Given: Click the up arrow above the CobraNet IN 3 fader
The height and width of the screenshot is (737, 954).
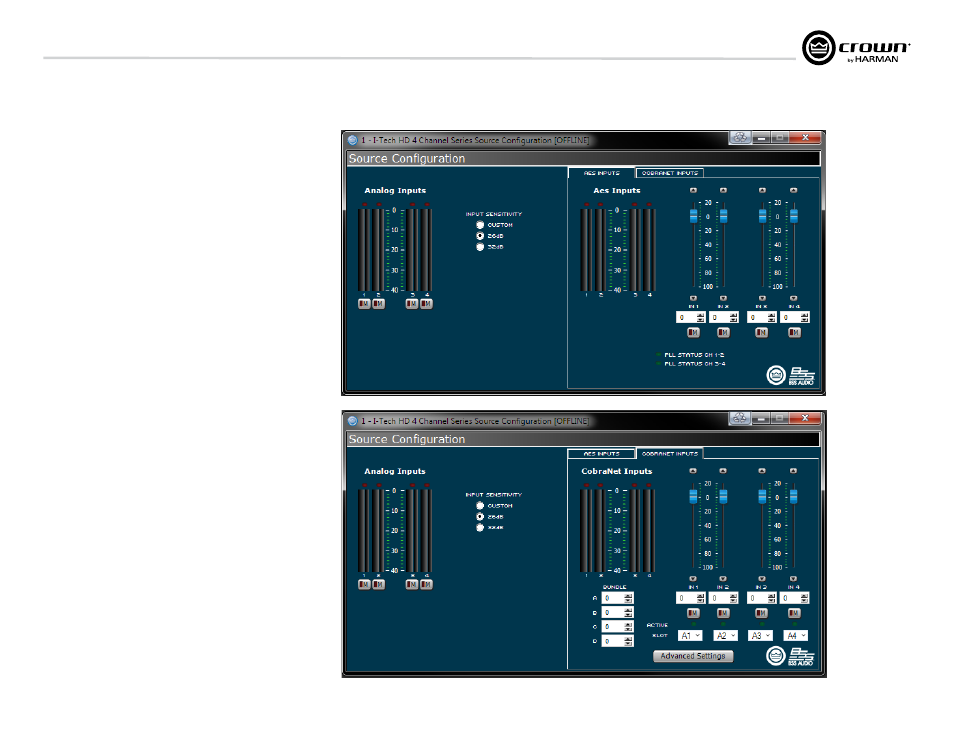Looking at the screenshot, I should 762,471.
